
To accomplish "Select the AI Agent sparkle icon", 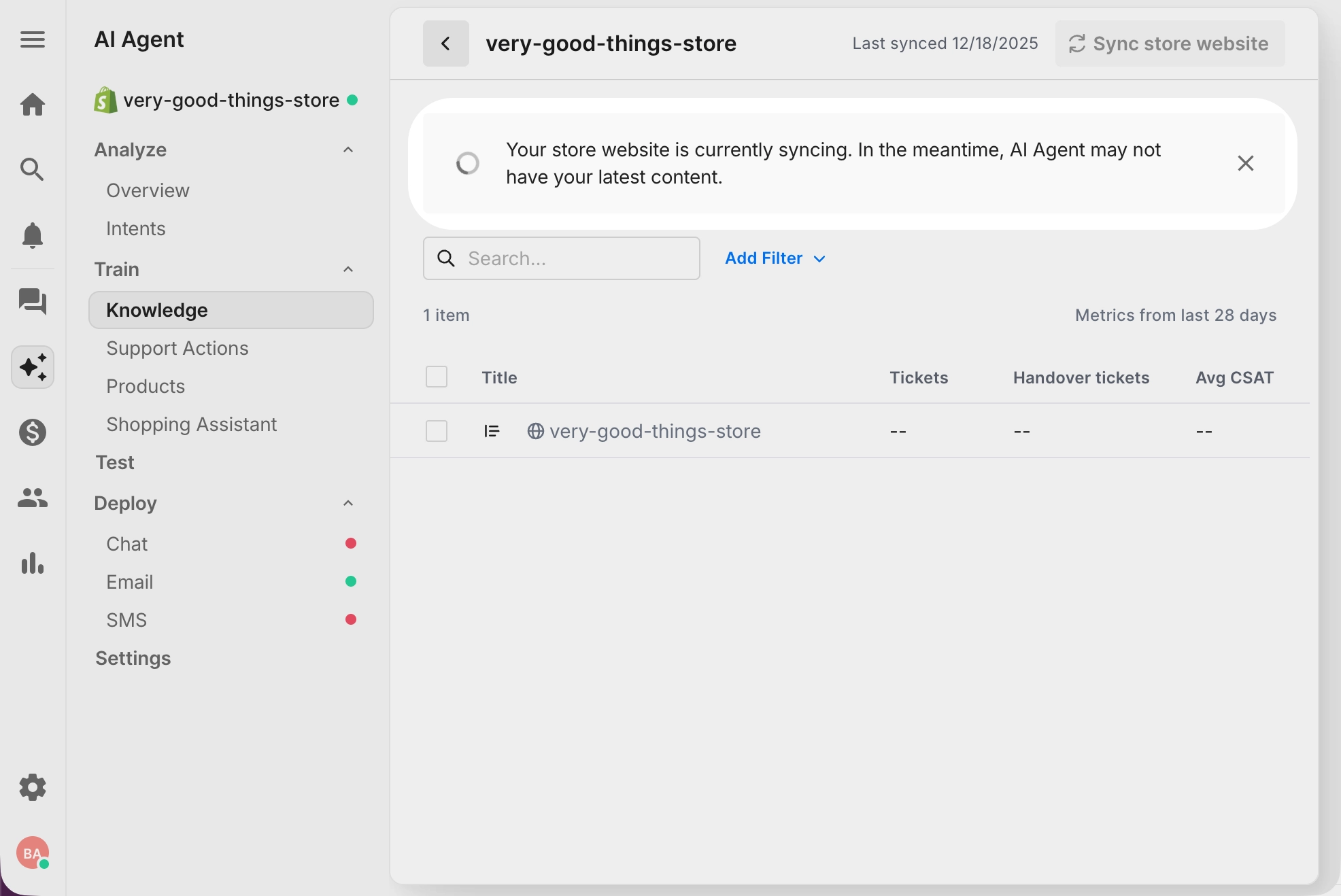I will tap(32, 367).
